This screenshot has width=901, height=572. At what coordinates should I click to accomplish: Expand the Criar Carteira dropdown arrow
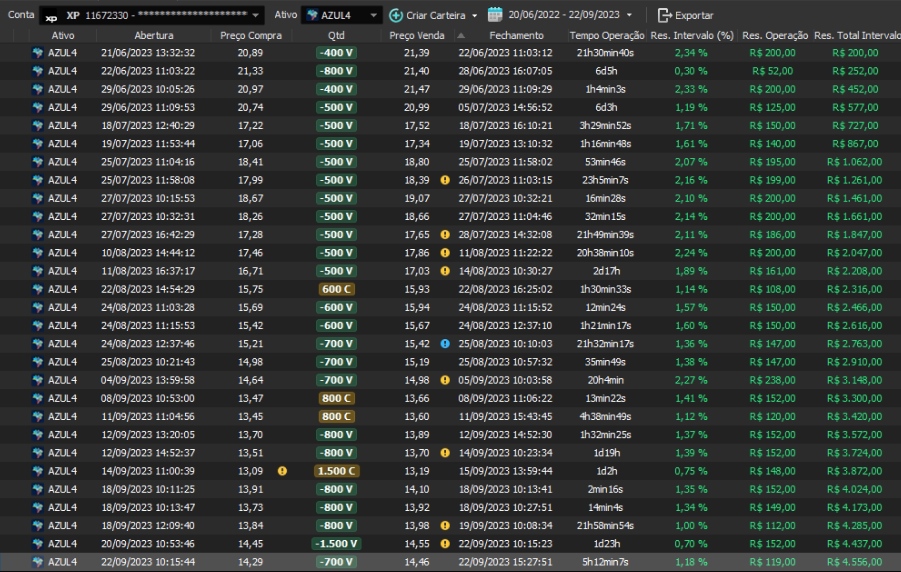click(474, 15)
